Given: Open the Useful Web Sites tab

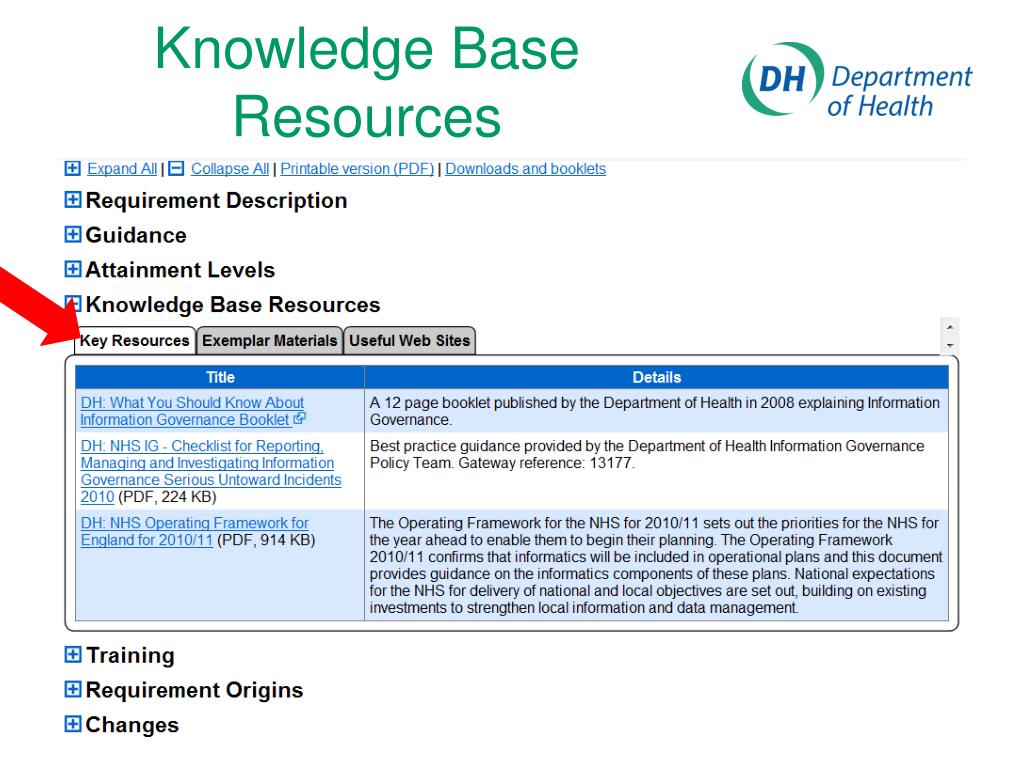Looking at the screenshot, I should [409, 341].
